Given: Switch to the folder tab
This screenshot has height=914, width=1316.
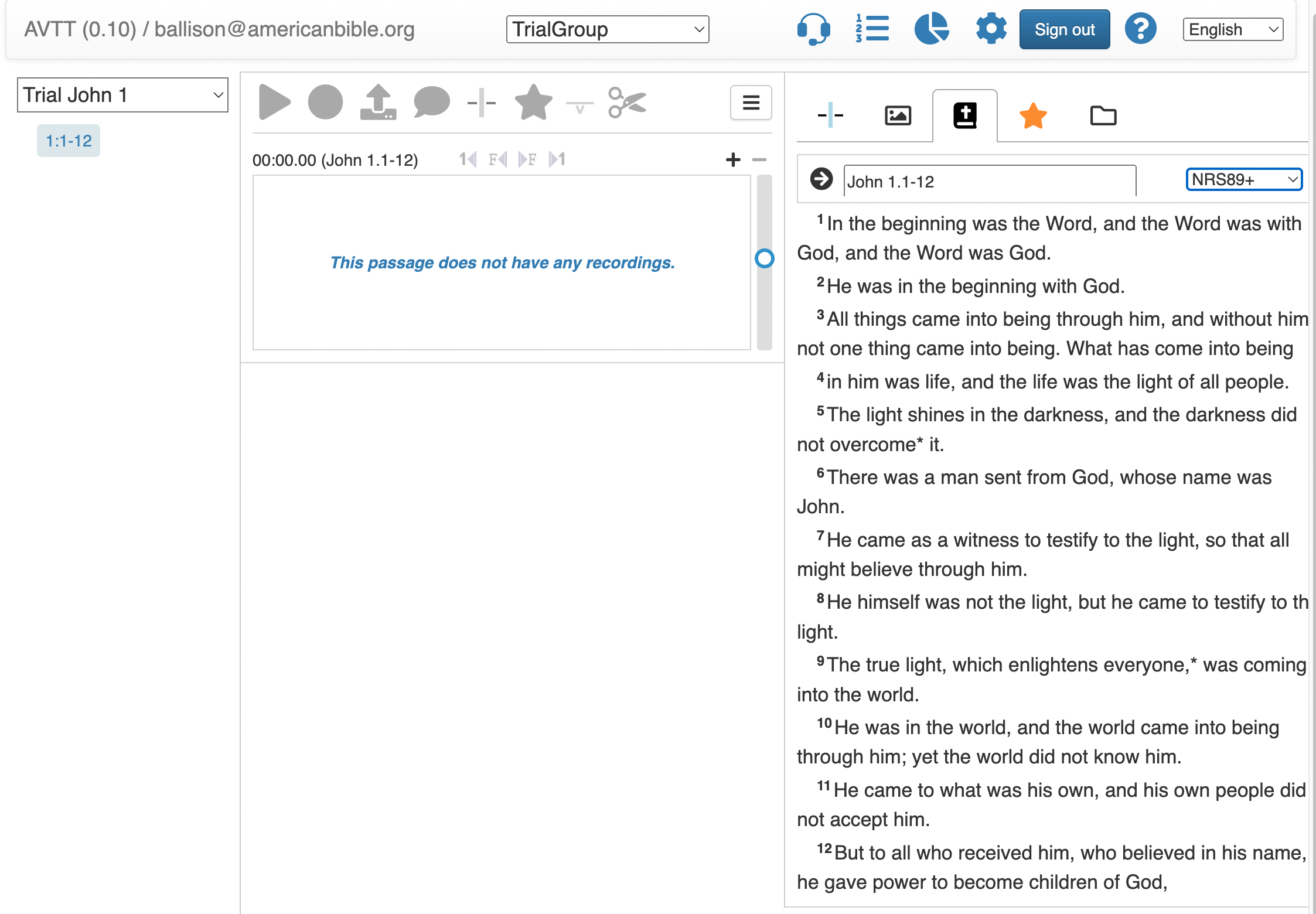Looking at the screenshot, I should tap(1103, 115).
